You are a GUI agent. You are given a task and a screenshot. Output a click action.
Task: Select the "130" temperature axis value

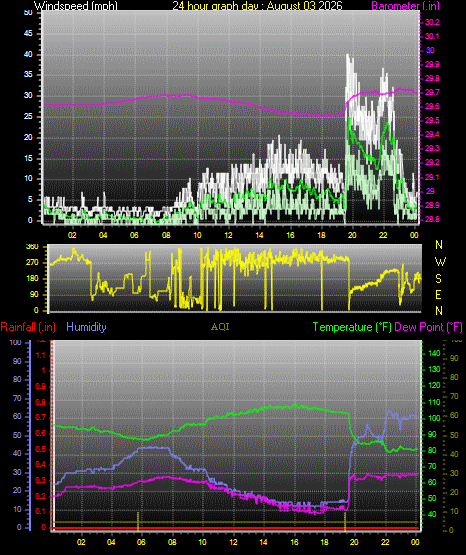(434, 369)
